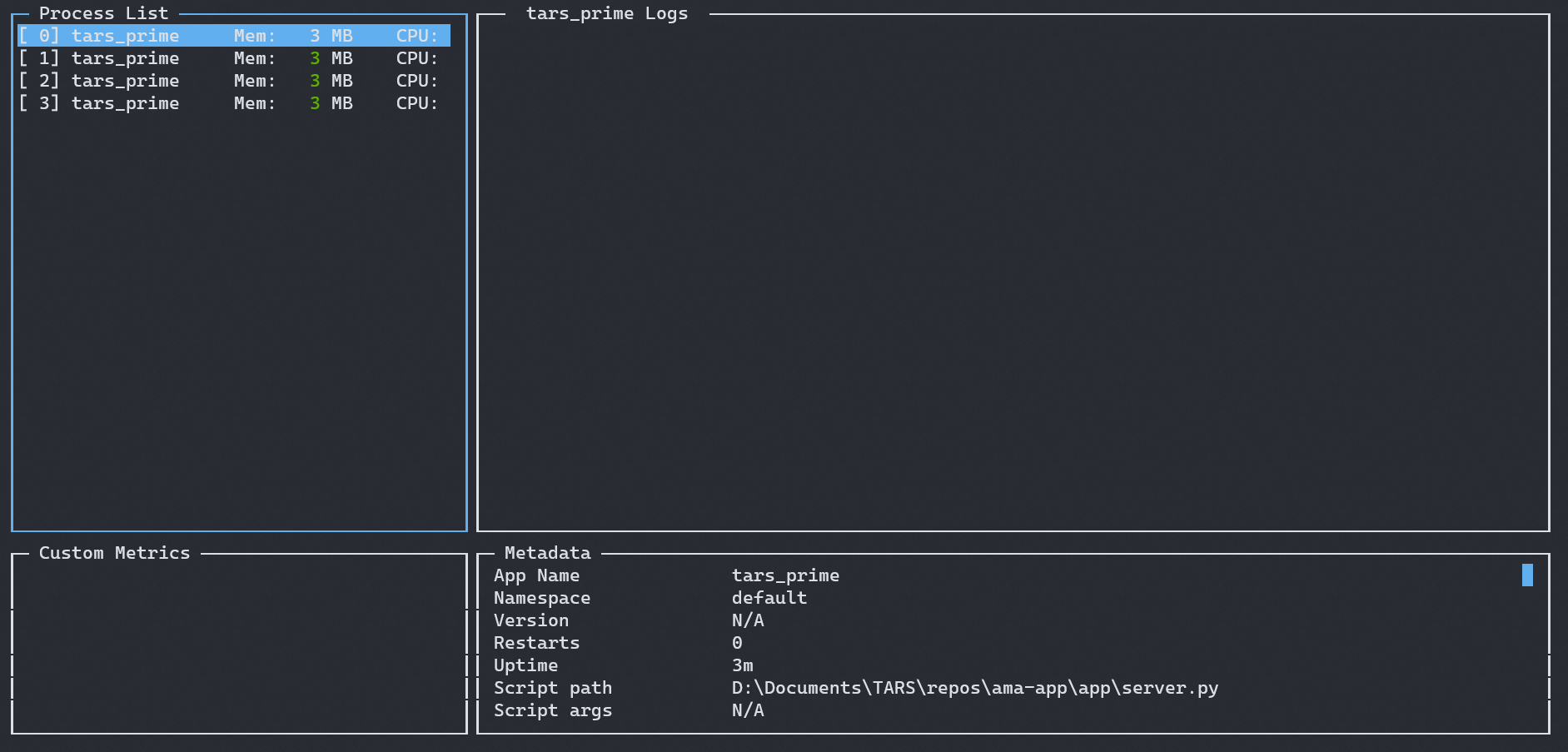
Task: Click the server.py script path
Action: pos(973,687)
